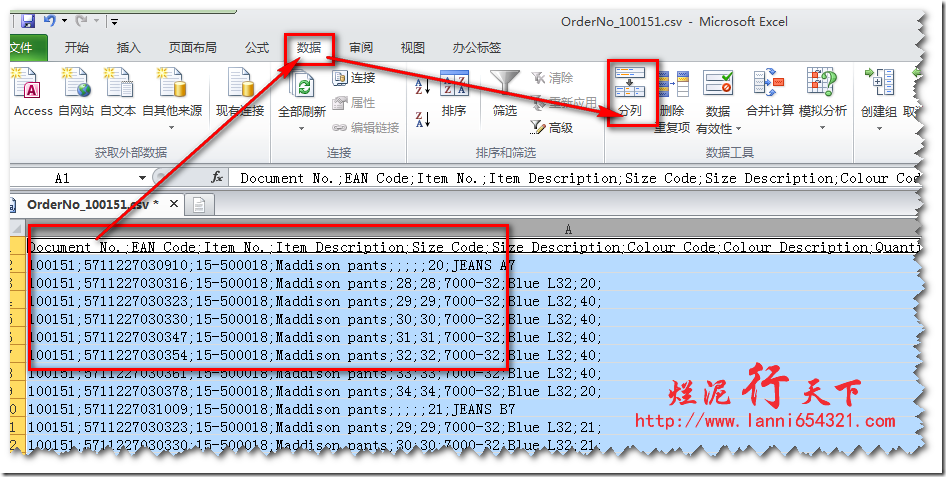
Task: Switch to the 页面布局 ribbon tab
Action: click(192, 48)
